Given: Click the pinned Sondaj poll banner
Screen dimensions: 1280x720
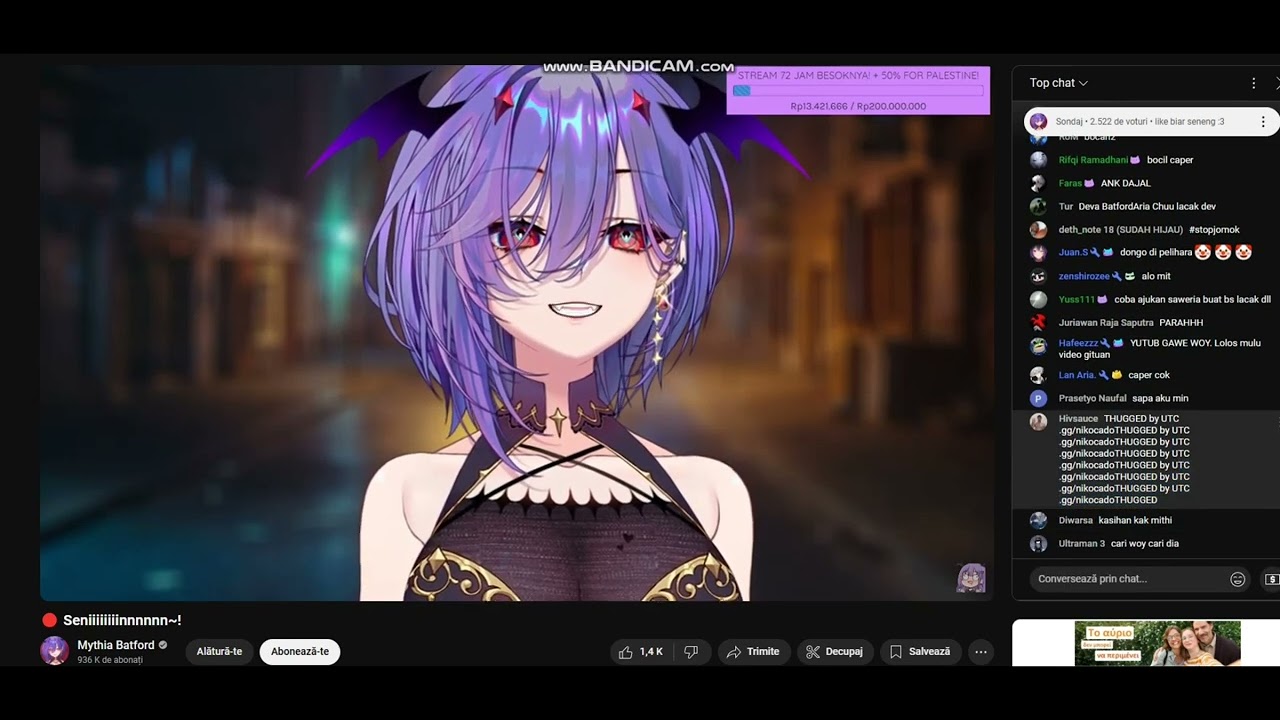Looking at the screenshot, I should click(x=1151, y=122).
